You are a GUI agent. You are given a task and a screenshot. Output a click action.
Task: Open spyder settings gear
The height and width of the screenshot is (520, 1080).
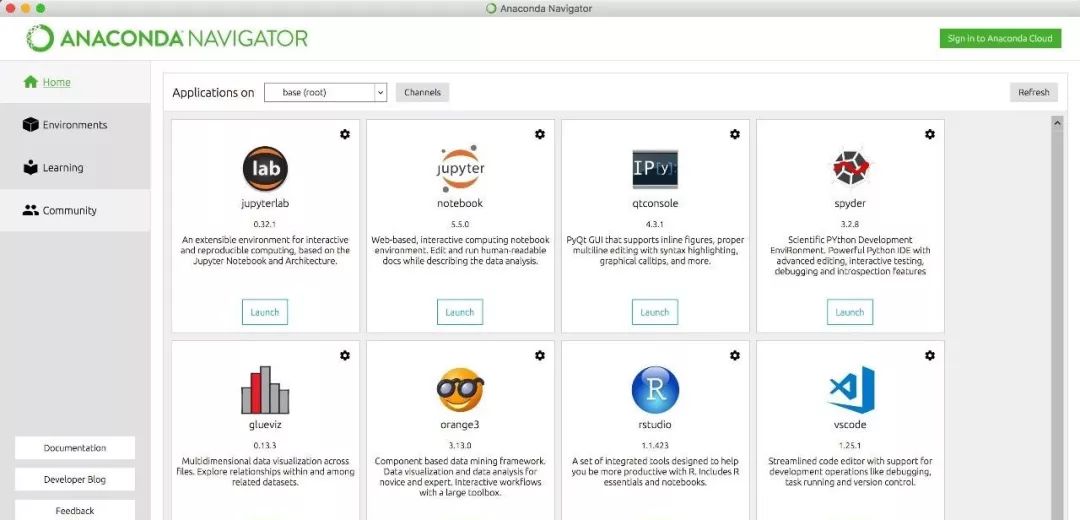pyautogui.click(x=930, y=134)
